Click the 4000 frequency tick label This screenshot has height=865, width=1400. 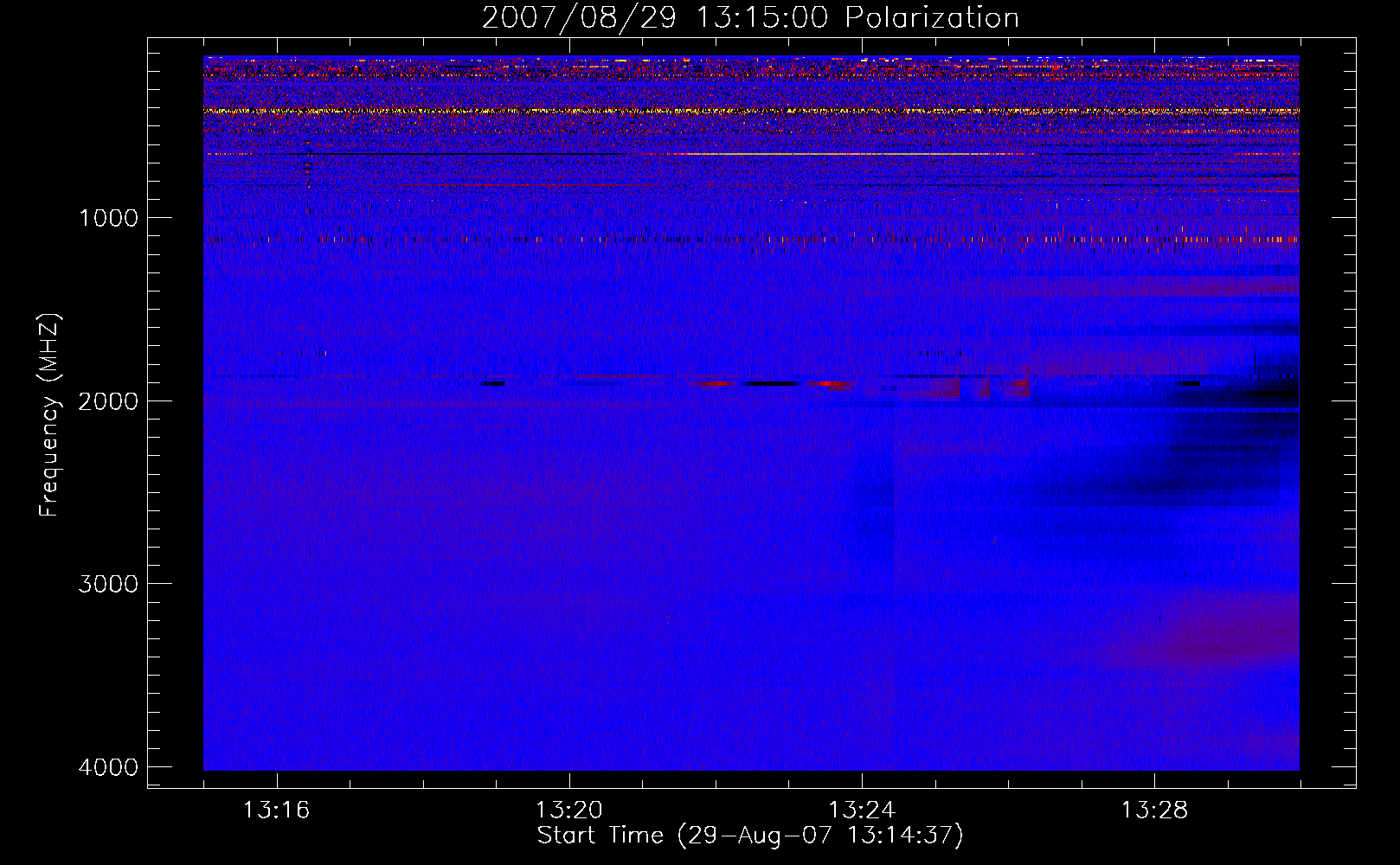click(x=108, y=767)
